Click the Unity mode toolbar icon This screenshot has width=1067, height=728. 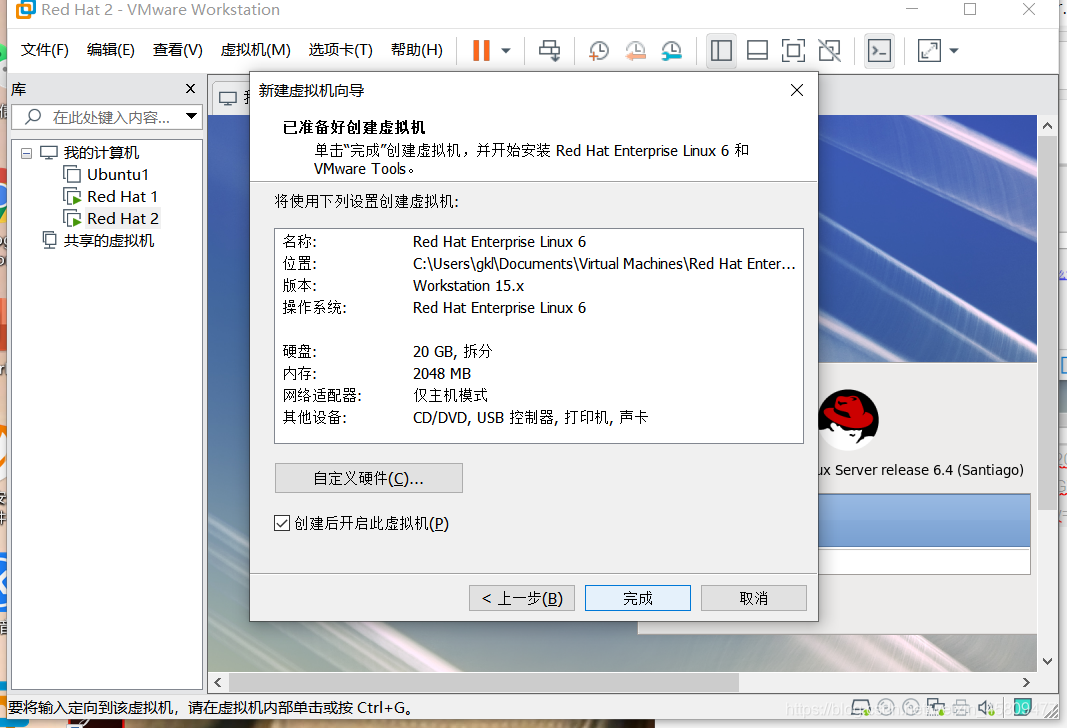click(x=830, y=50)
